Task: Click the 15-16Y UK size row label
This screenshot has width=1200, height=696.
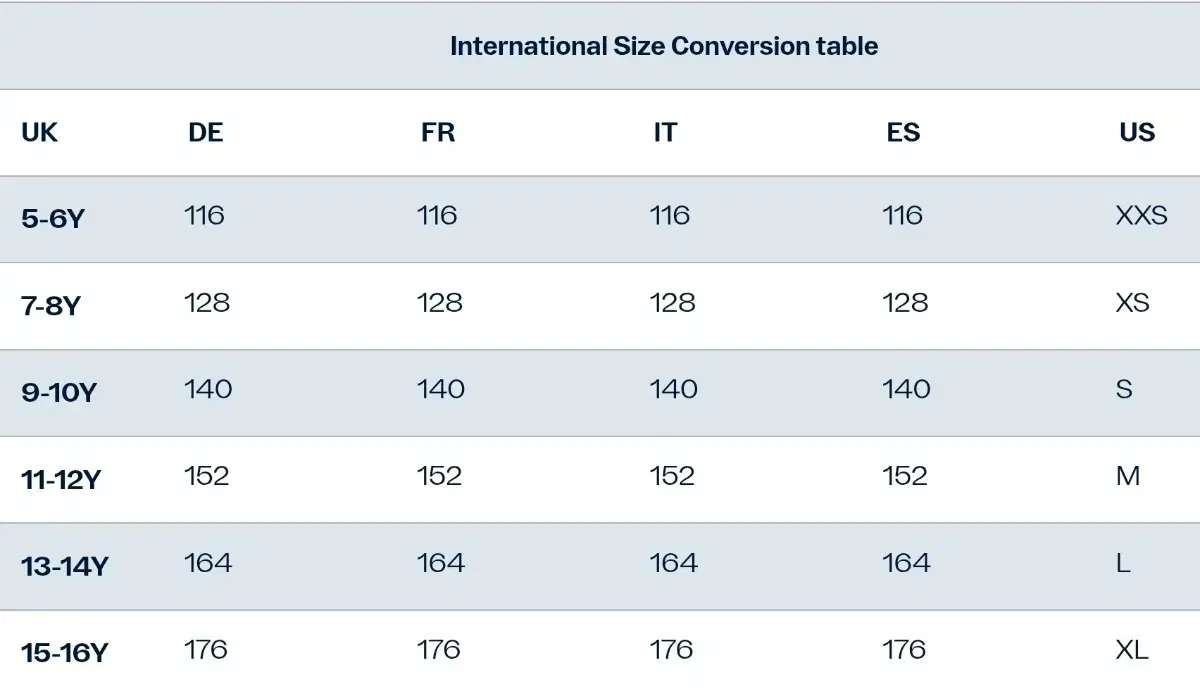Action: point(65,654)
